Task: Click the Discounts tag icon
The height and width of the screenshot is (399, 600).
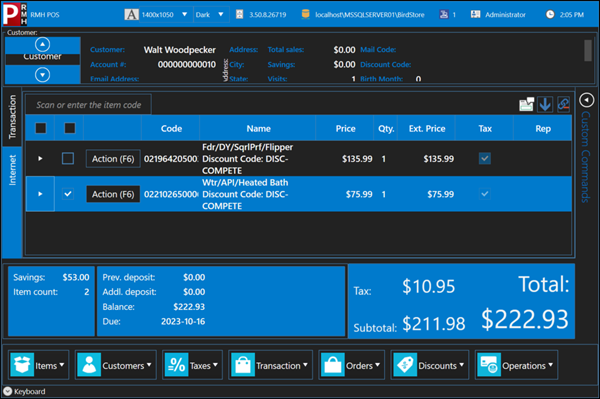Action: coord(405,365)
